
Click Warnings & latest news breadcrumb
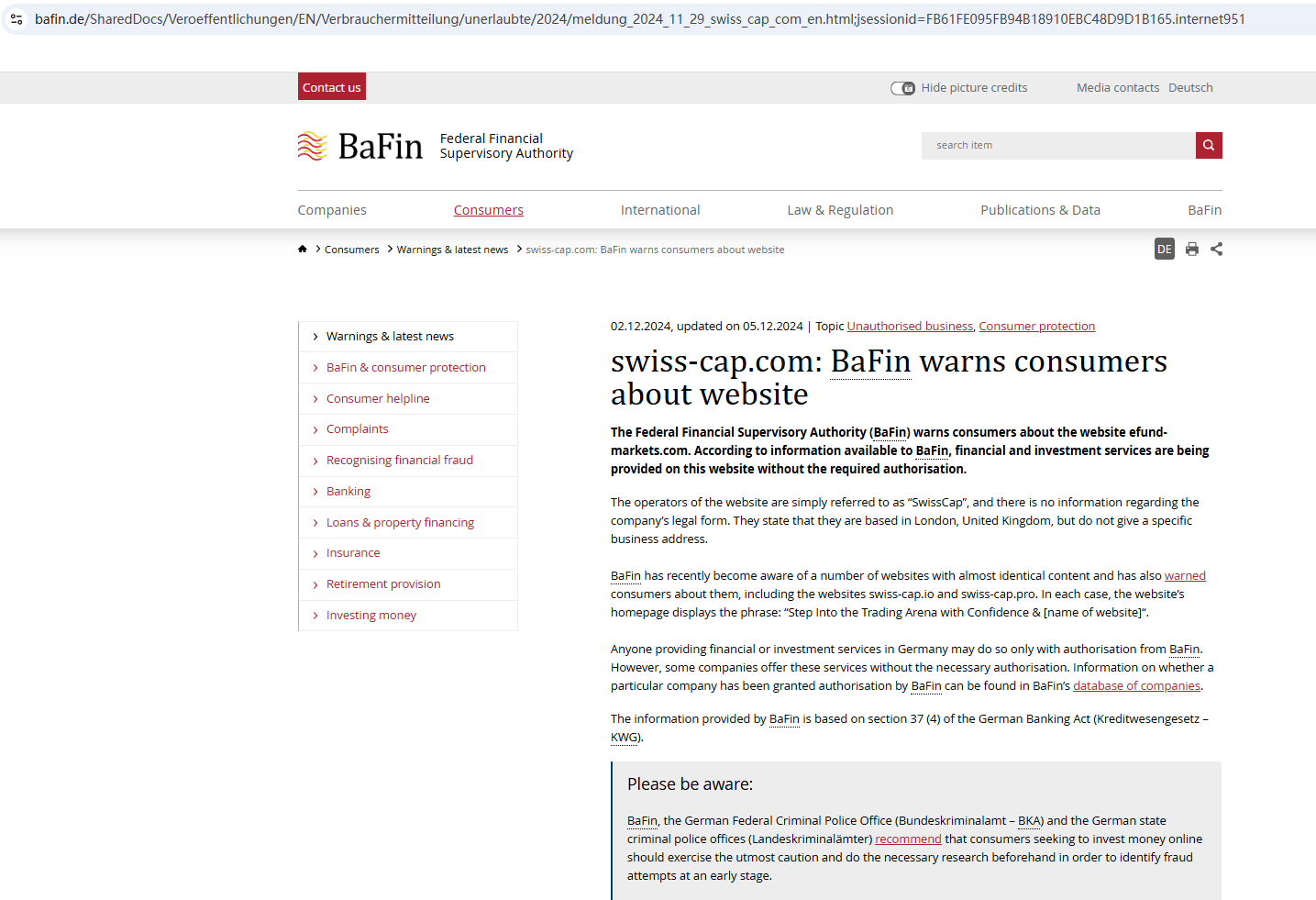point(452,250)
